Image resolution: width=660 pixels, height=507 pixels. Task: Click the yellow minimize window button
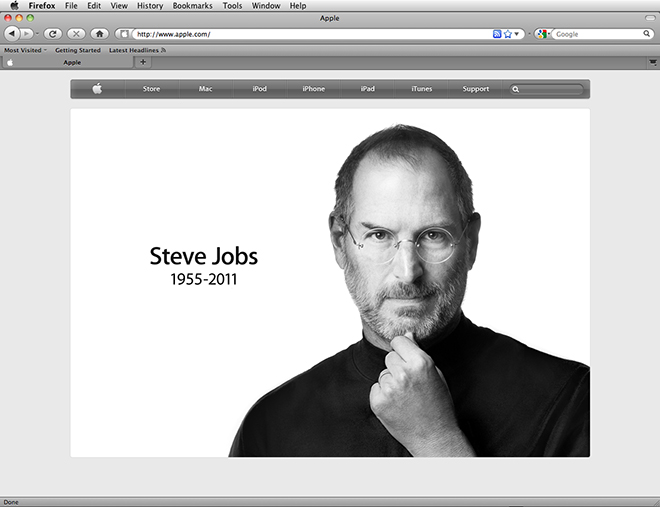[x=19, y=18]
